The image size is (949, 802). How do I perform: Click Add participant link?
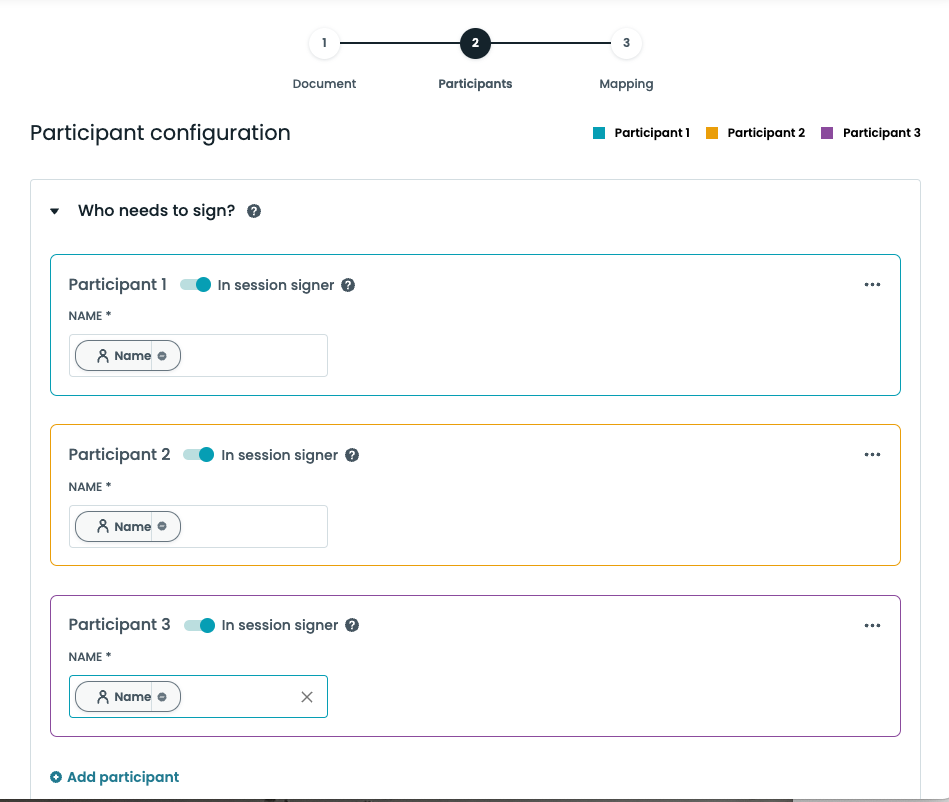[x=123, y=777]
